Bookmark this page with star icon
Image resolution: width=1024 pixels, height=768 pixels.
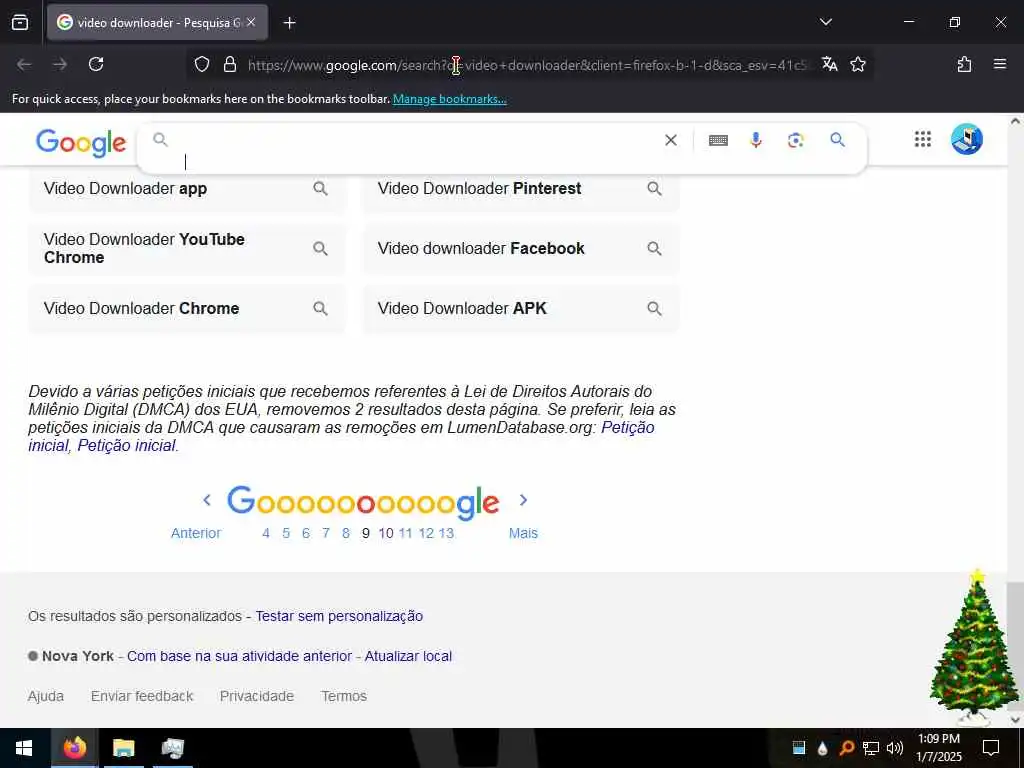[x=858, y=64]
